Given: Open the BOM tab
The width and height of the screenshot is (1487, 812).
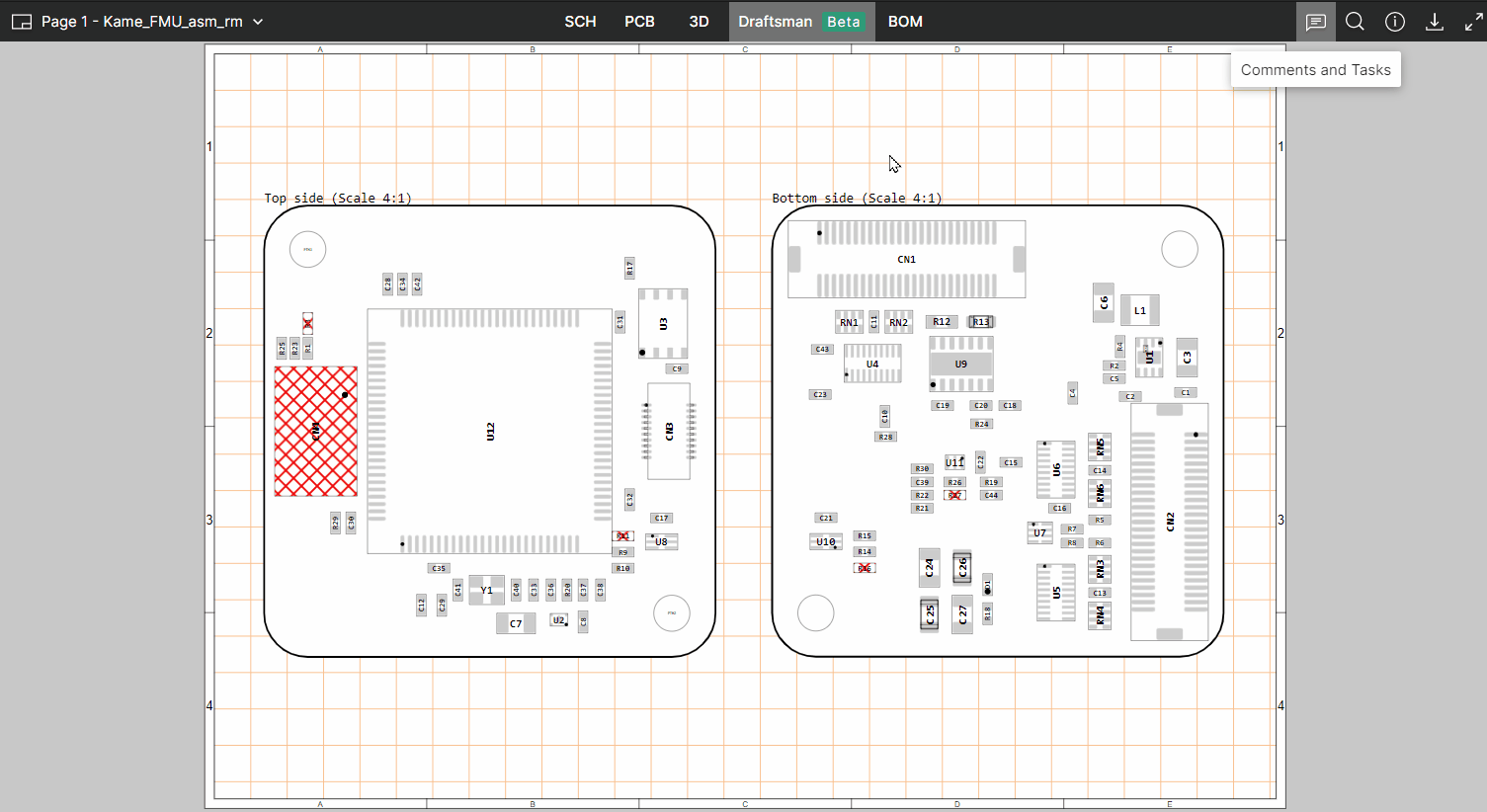Looking at the screenshot, I should [x=905, y=22].
